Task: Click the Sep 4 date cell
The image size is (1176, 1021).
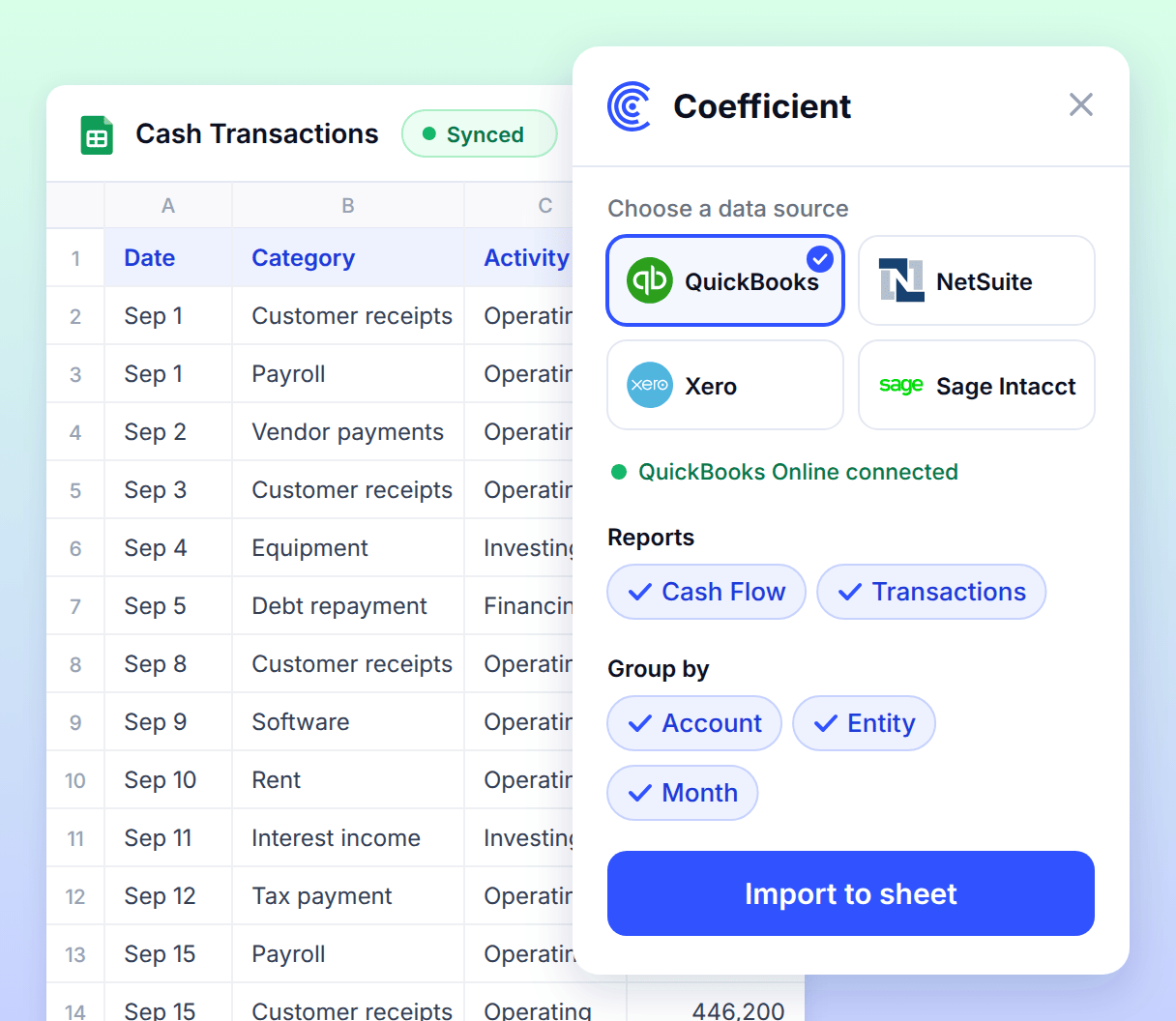Action: tap(168, 547)
